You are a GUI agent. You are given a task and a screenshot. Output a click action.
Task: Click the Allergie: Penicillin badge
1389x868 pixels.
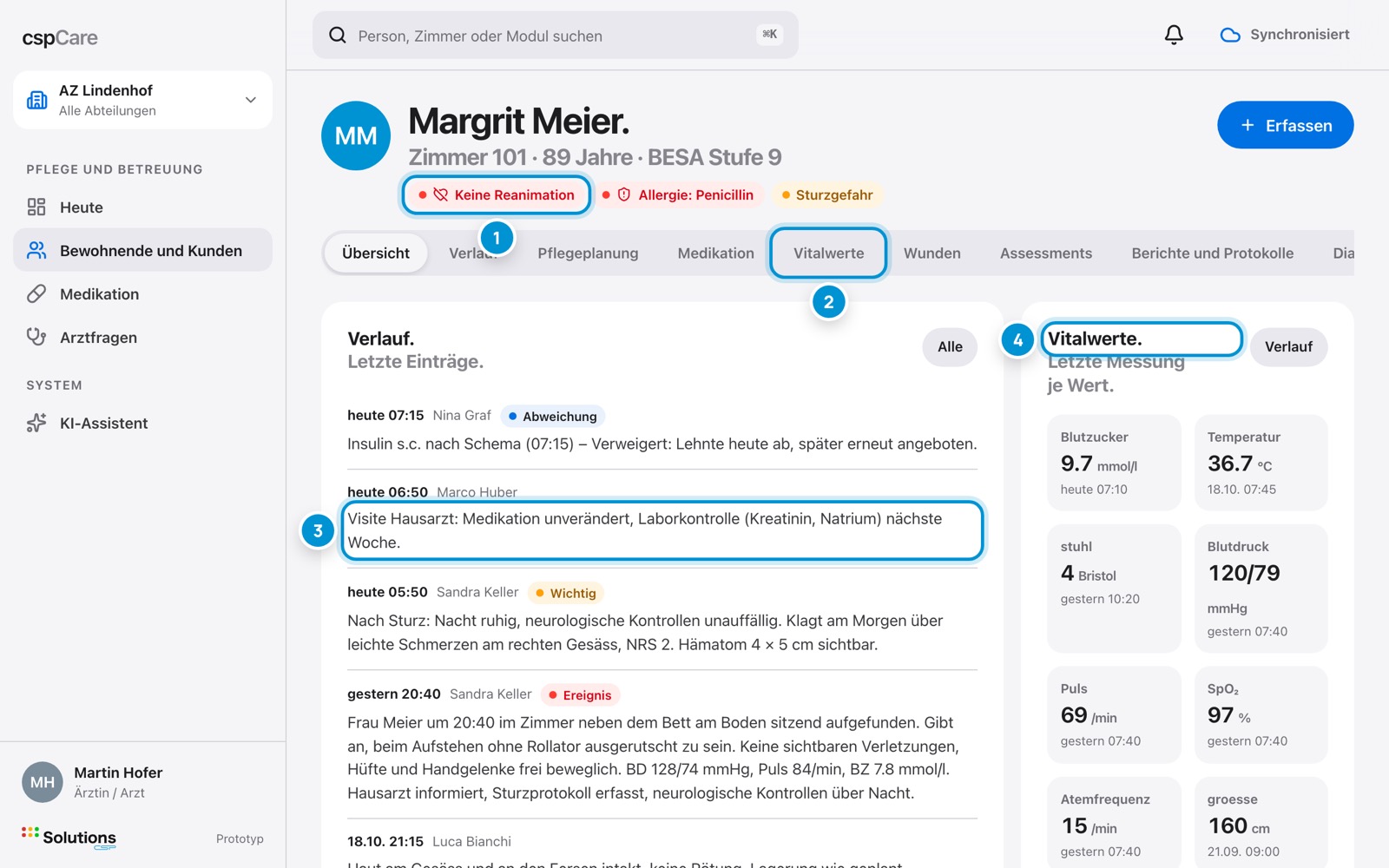(678, 194)
